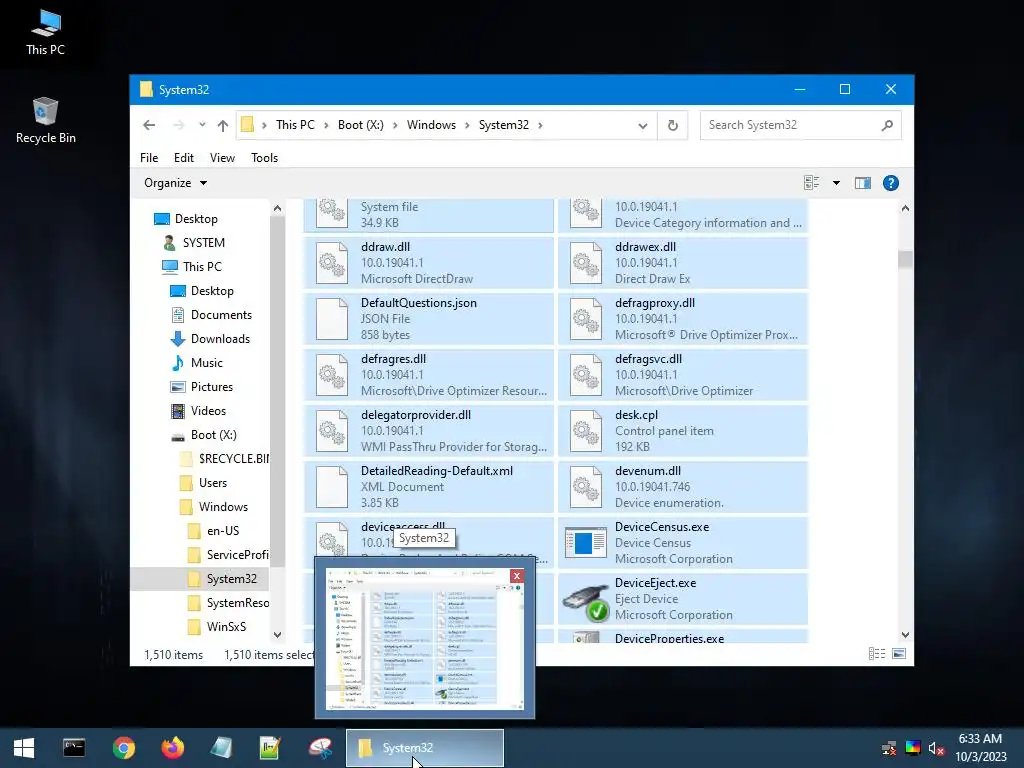
Task: Open view options dropdown arrow
Action: [836, 183]
